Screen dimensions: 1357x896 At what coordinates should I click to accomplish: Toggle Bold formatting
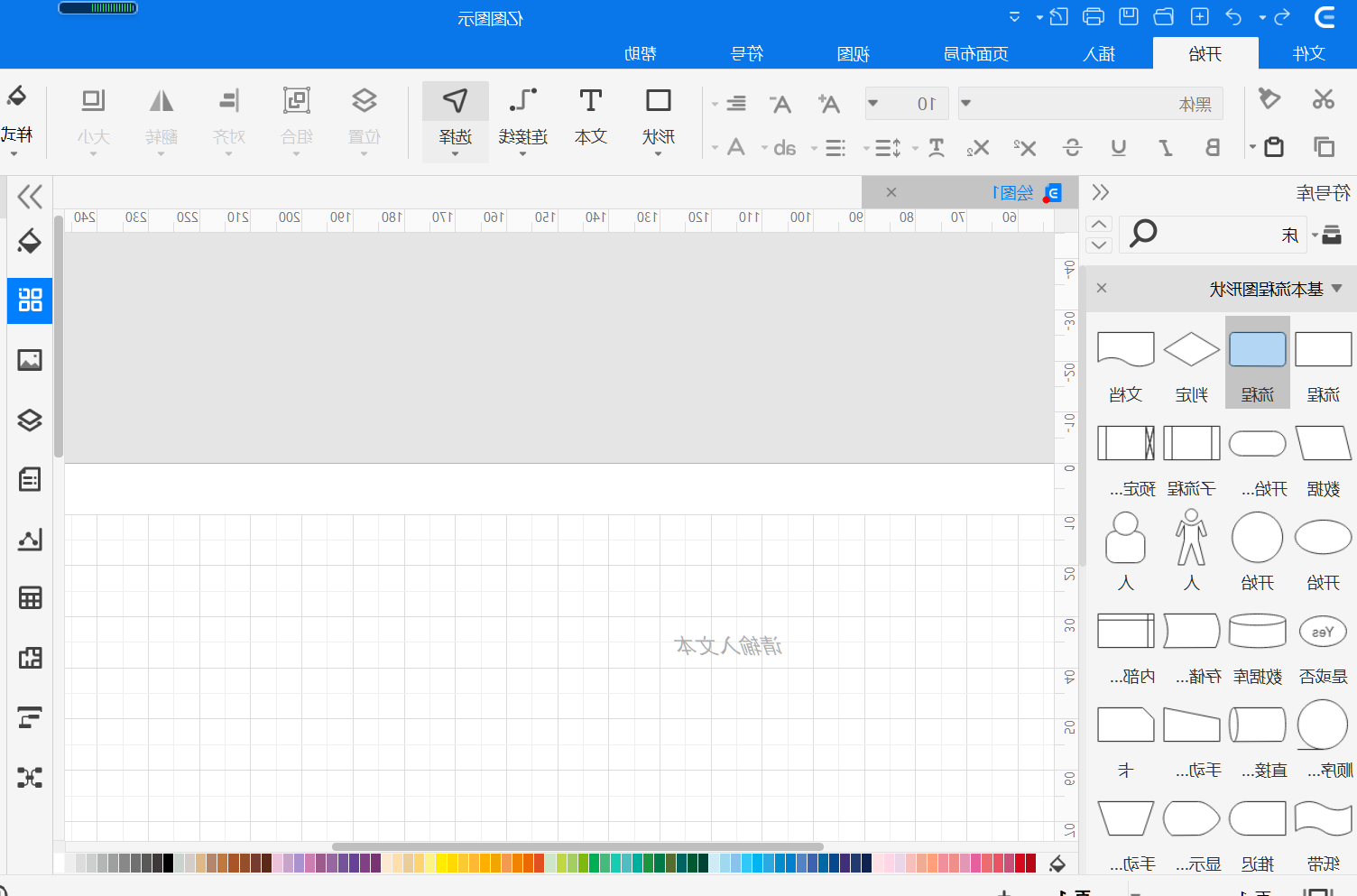(x=1213, y=147)
